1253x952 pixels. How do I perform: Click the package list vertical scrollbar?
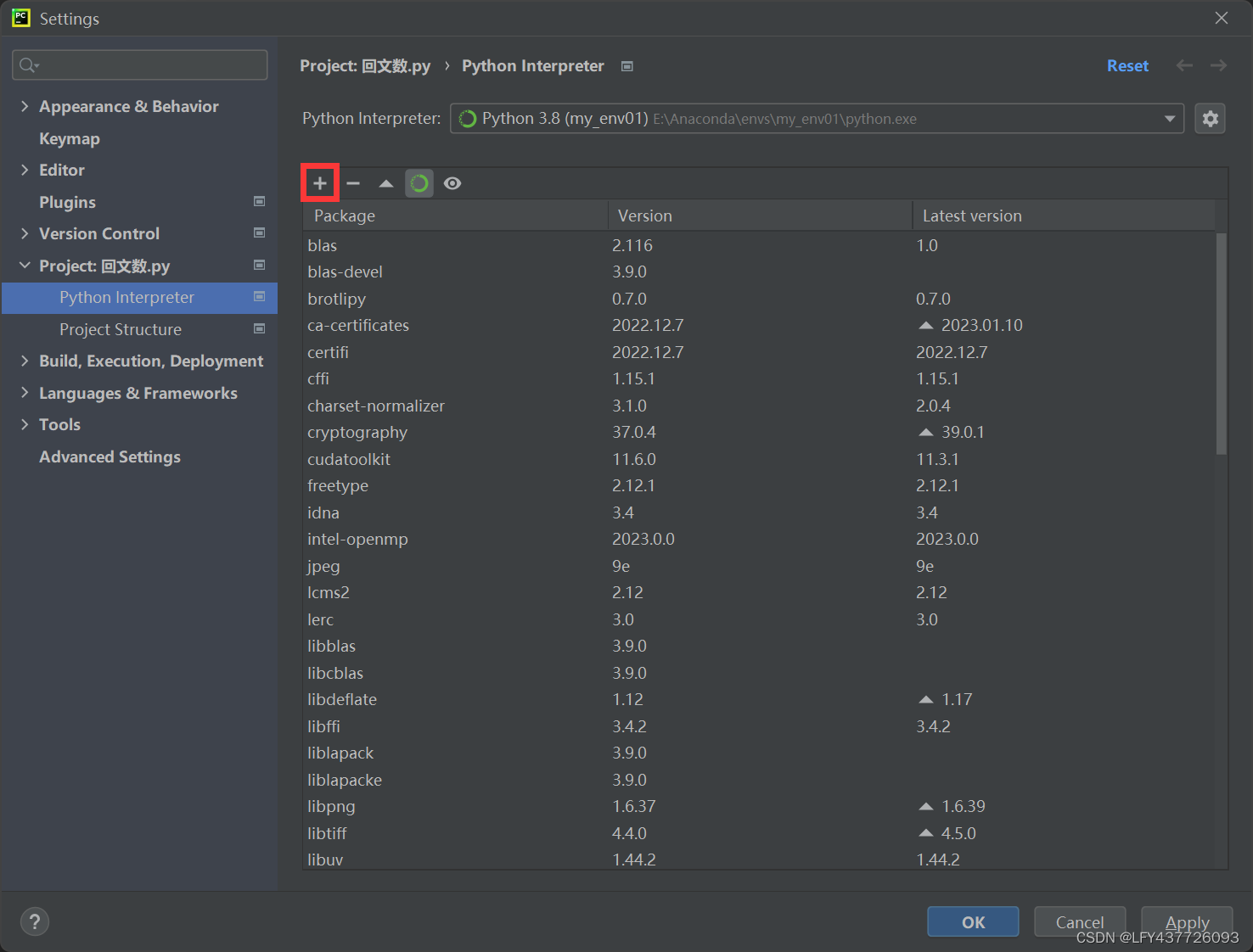point(1221,344)
